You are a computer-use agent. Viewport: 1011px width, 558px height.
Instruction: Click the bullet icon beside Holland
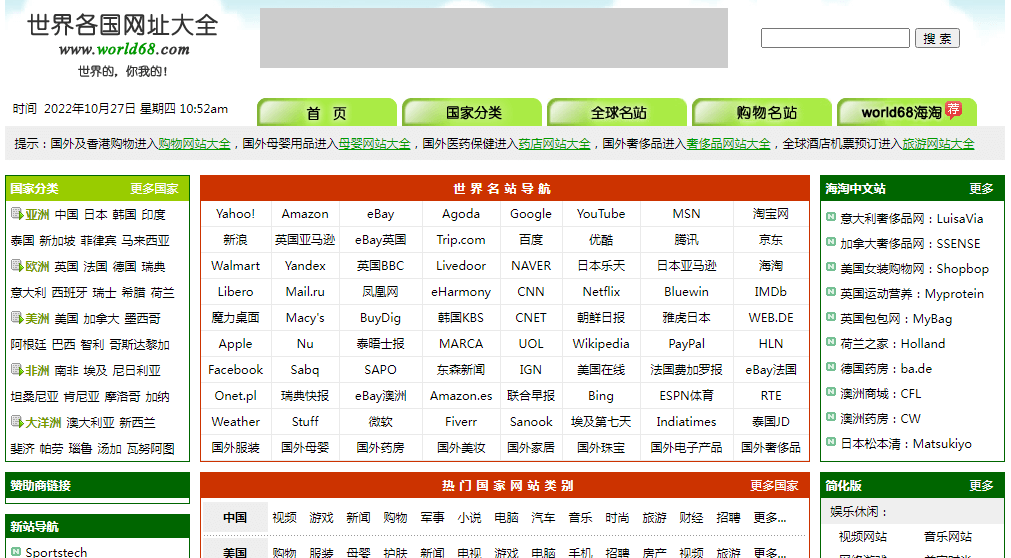click(831, 343)
